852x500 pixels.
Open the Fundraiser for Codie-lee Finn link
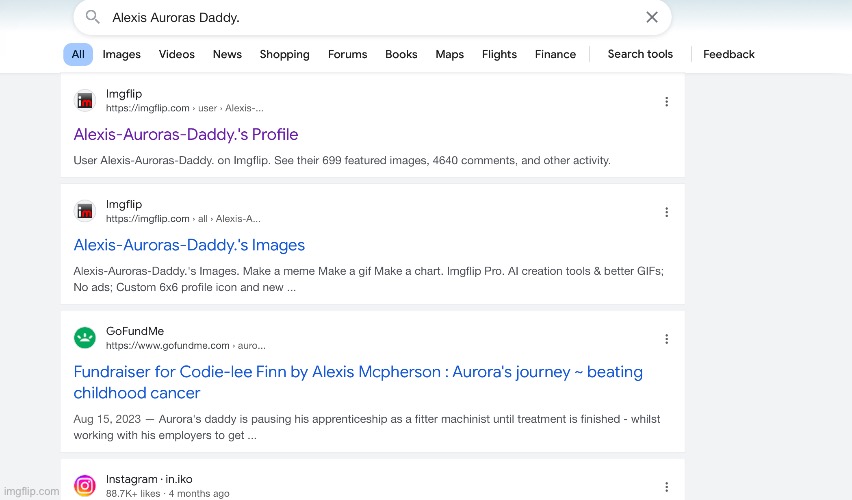pos(358,382)
